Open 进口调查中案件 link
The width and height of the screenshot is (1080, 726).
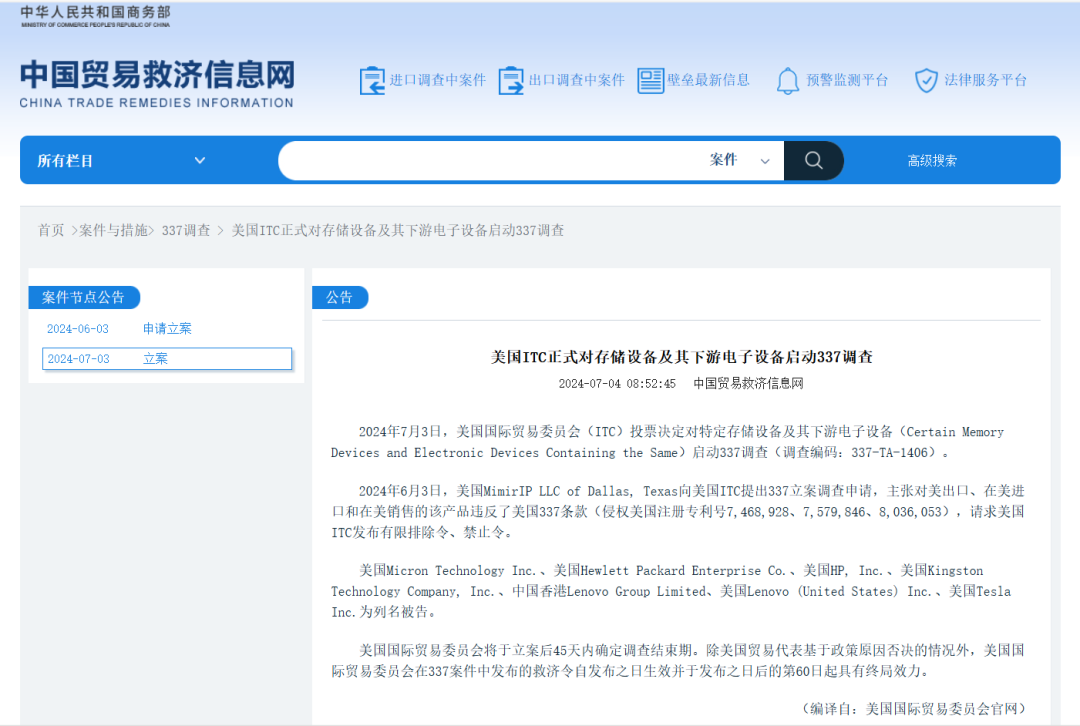pos(437,80)
